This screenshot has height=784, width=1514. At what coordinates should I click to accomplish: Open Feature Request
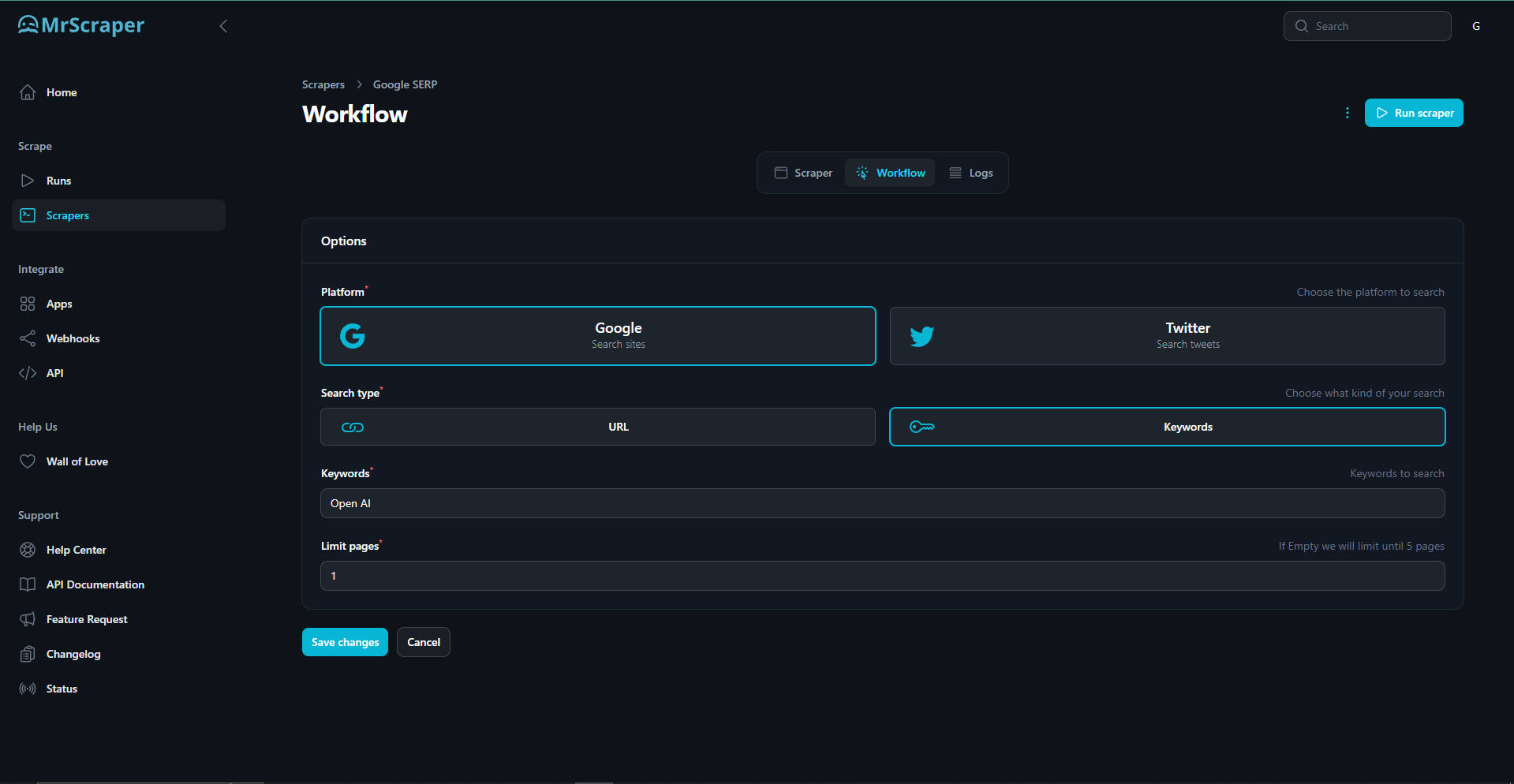click(118, 619)
